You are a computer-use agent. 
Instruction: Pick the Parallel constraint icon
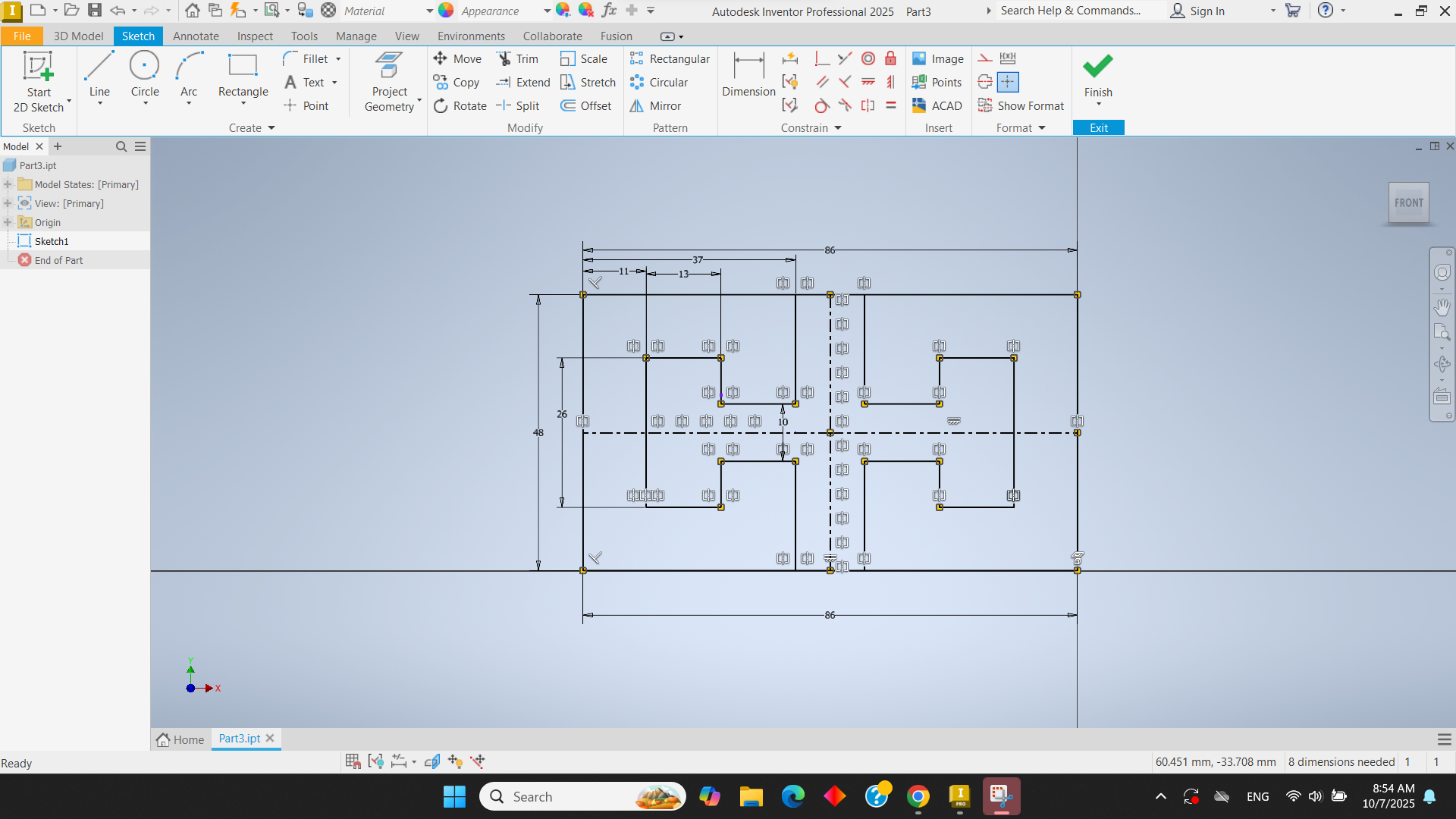pos(822,82)
